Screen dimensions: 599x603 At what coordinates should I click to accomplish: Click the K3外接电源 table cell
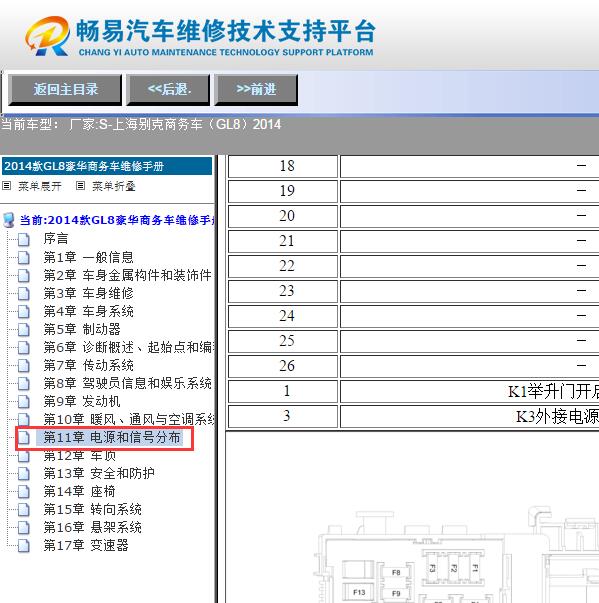[469, 416]
